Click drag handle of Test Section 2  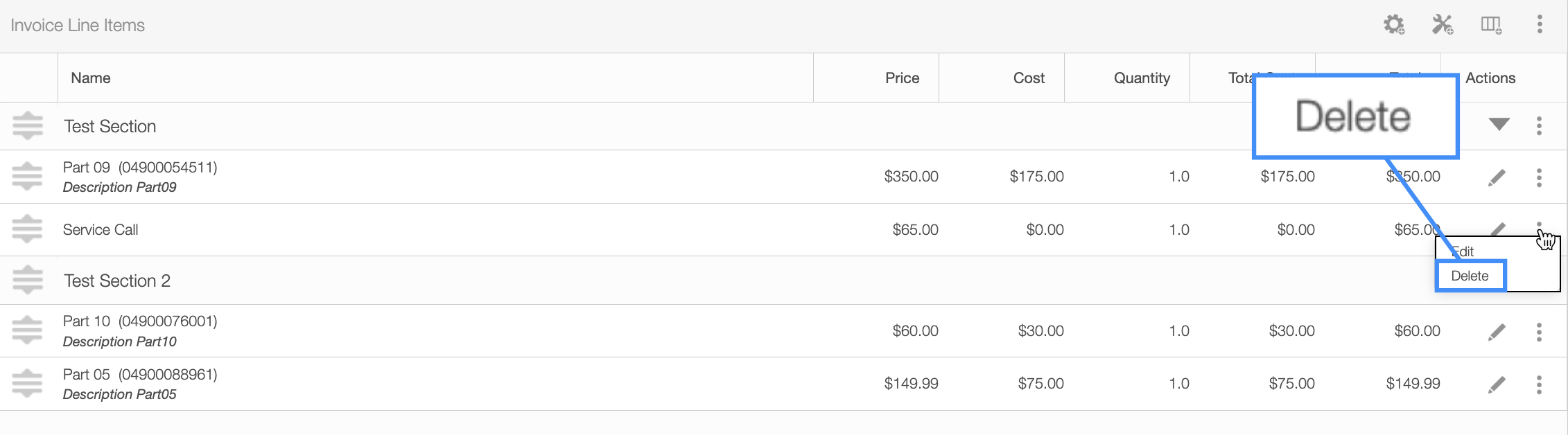click(28, 280)
